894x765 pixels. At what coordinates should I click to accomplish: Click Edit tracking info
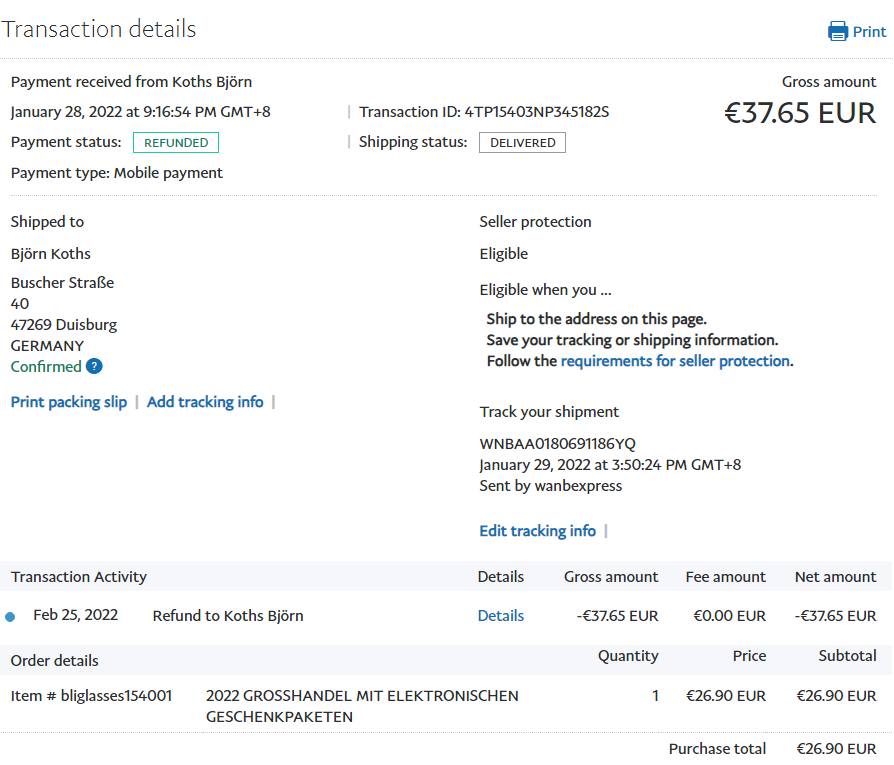click(537, 531)
